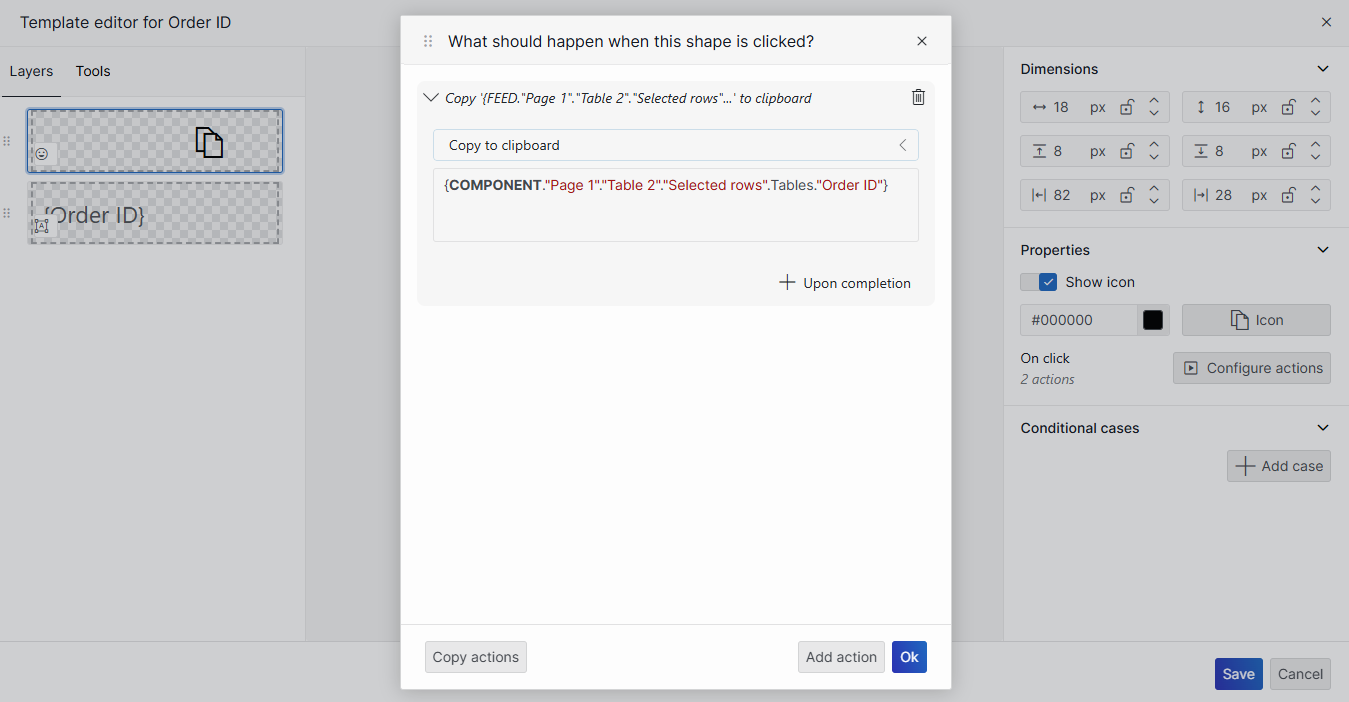Click the formula text area showing COMPONENT reference
Viewport: 1349px width, 702px height.
[x=676, y=207]
